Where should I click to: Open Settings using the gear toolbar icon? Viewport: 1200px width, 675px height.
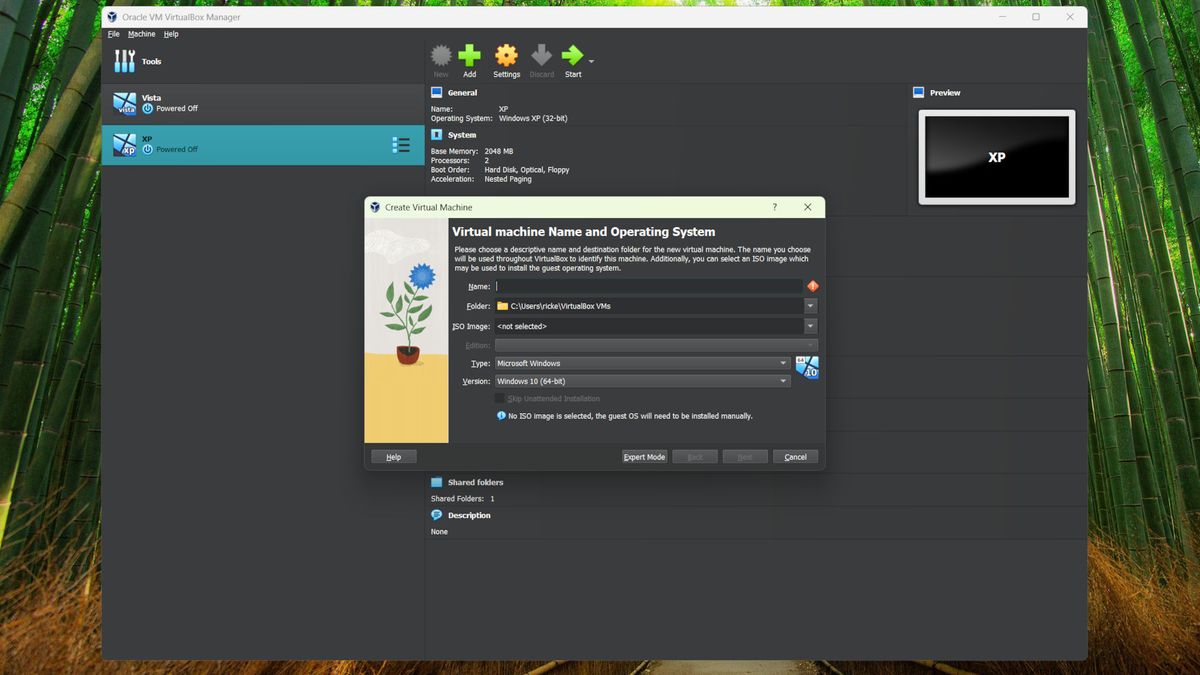(506, 57)
